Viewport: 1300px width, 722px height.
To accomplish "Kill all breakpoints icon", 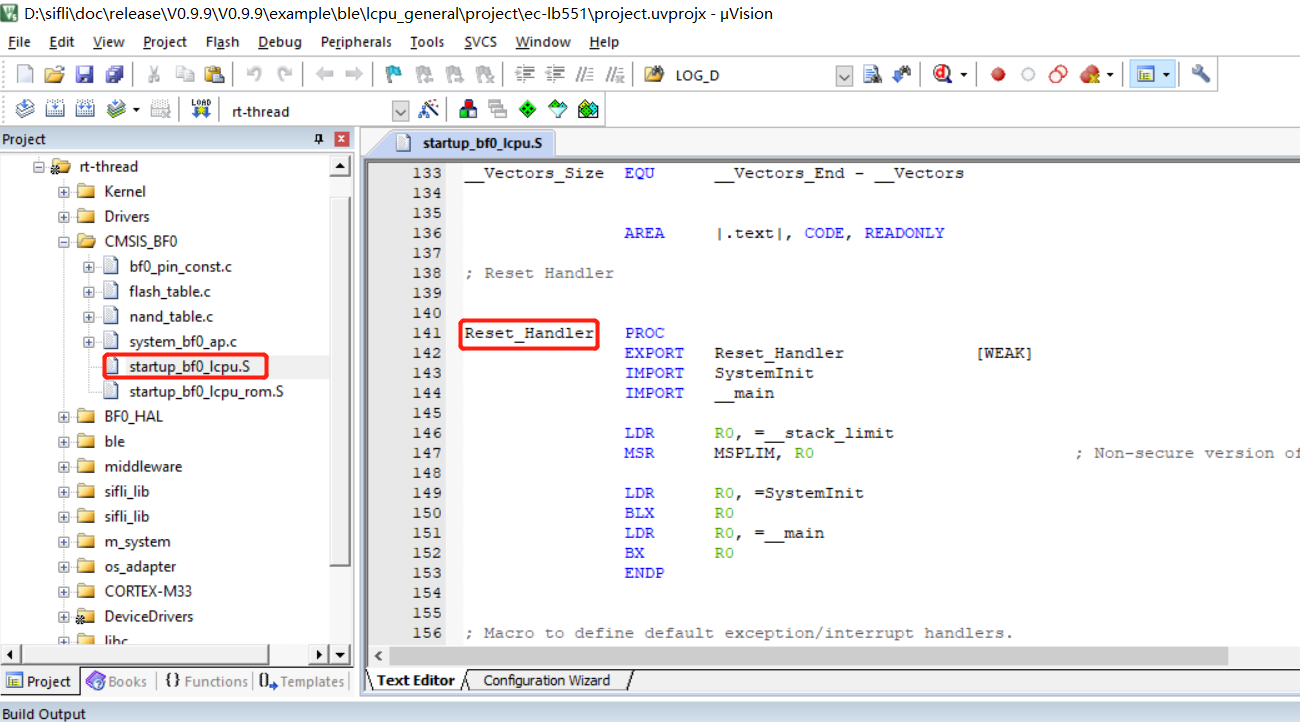I will [1089, 75].
